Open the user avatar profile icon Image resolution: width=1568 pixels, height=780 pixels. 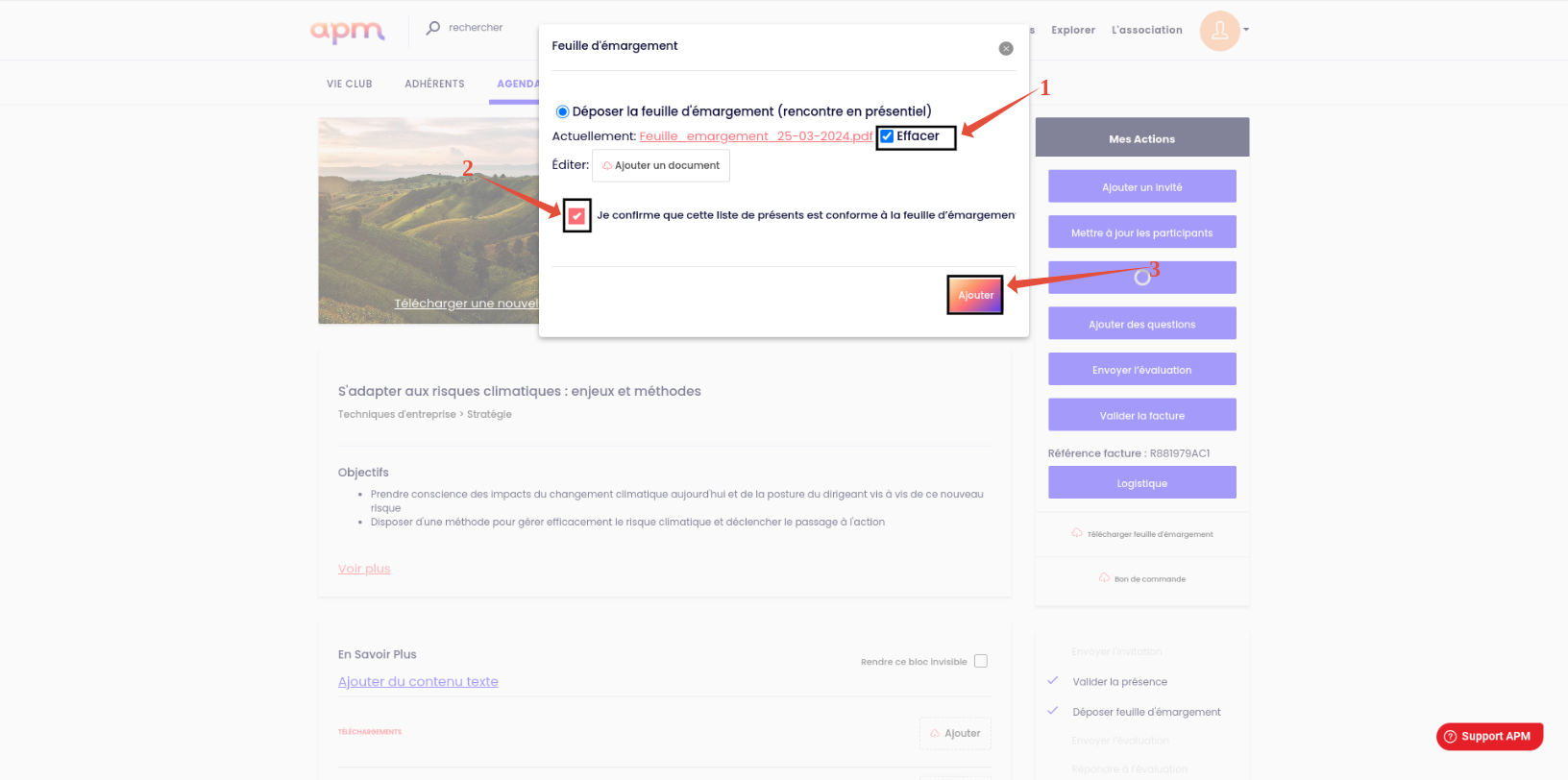coord(1219,31)
